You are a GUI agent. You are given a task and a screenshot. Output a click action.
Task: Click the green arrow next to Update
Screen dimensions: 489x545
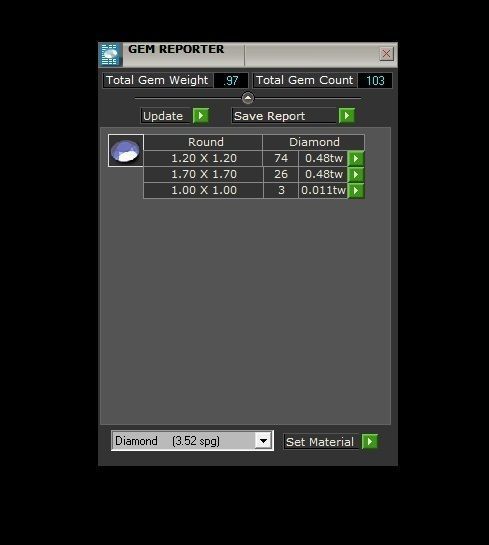tap(201, 115)
